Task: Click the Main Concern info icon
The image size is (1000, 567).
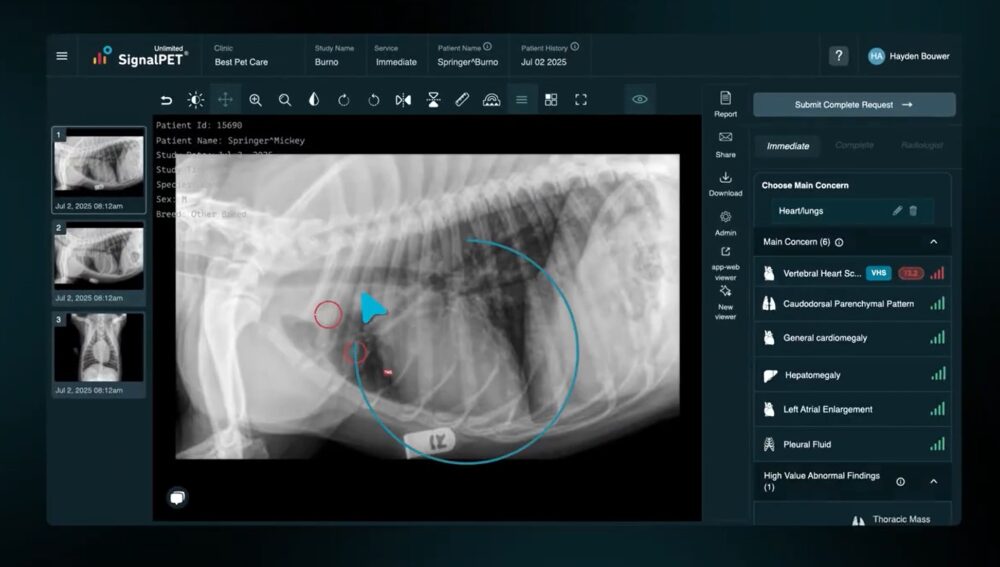Action: tap(839, 242)
